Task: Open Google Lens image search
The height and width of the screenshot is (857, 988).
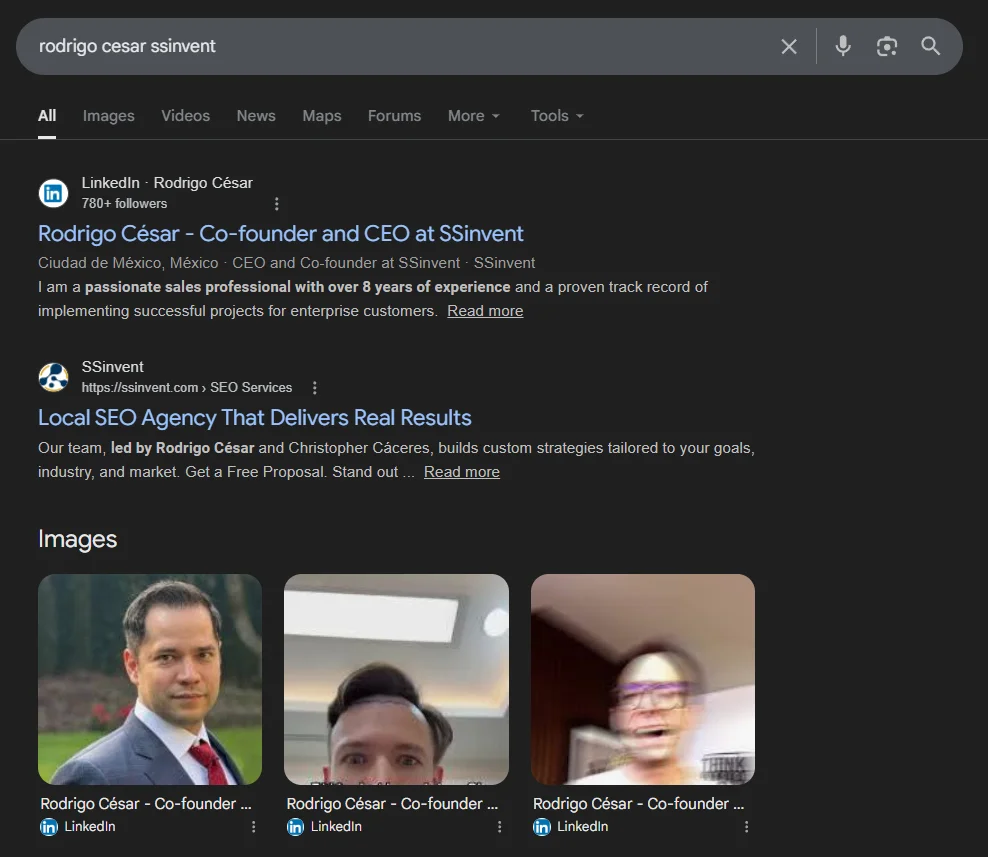Action: coord(887,47)
